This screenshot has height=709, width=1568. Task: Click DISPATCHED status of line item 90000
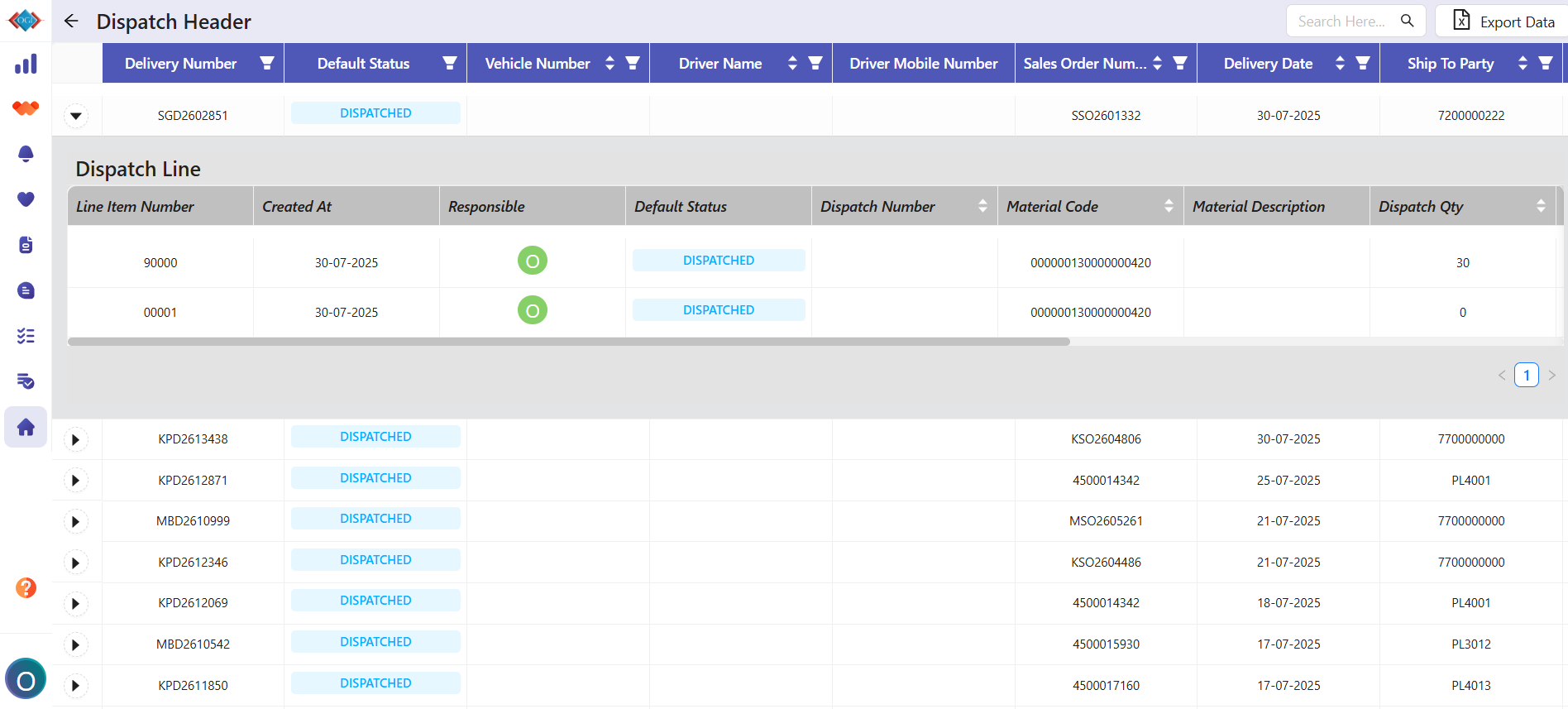click(x=719, y=260)
